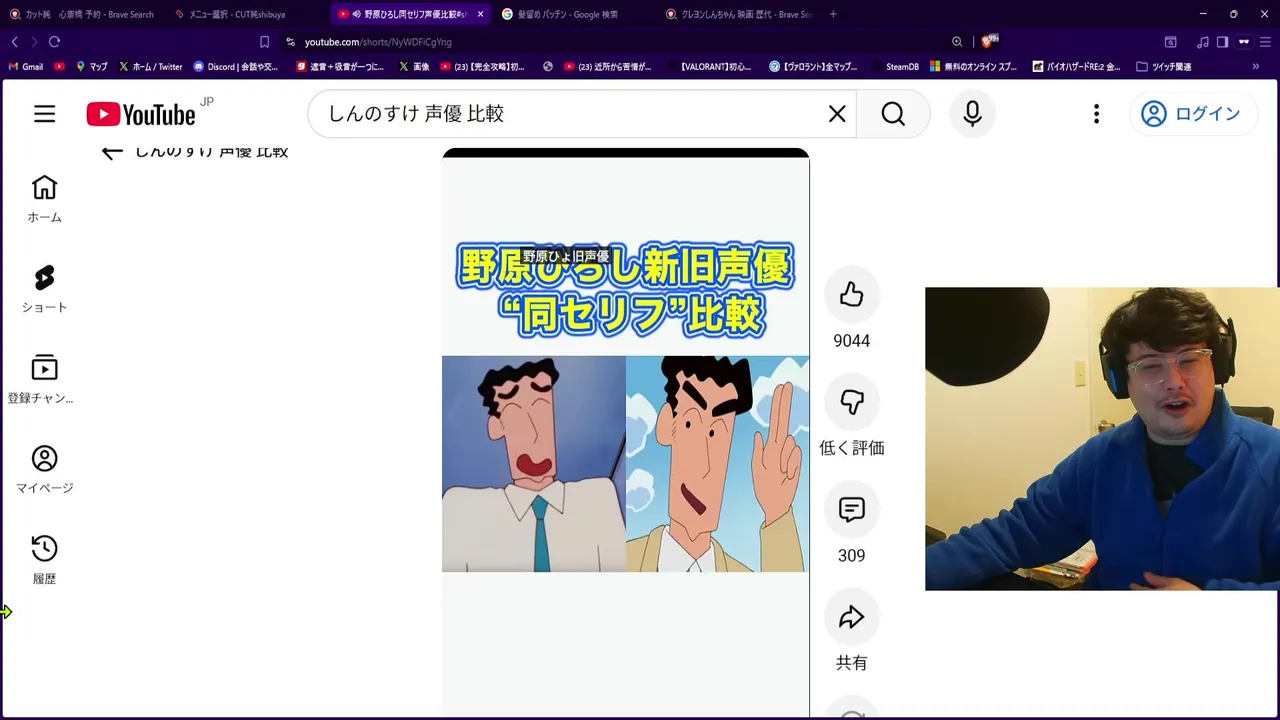Open the glasses icon in browser toolbar
Screen dimensions: 1280x720
[x=1244, y=42]
